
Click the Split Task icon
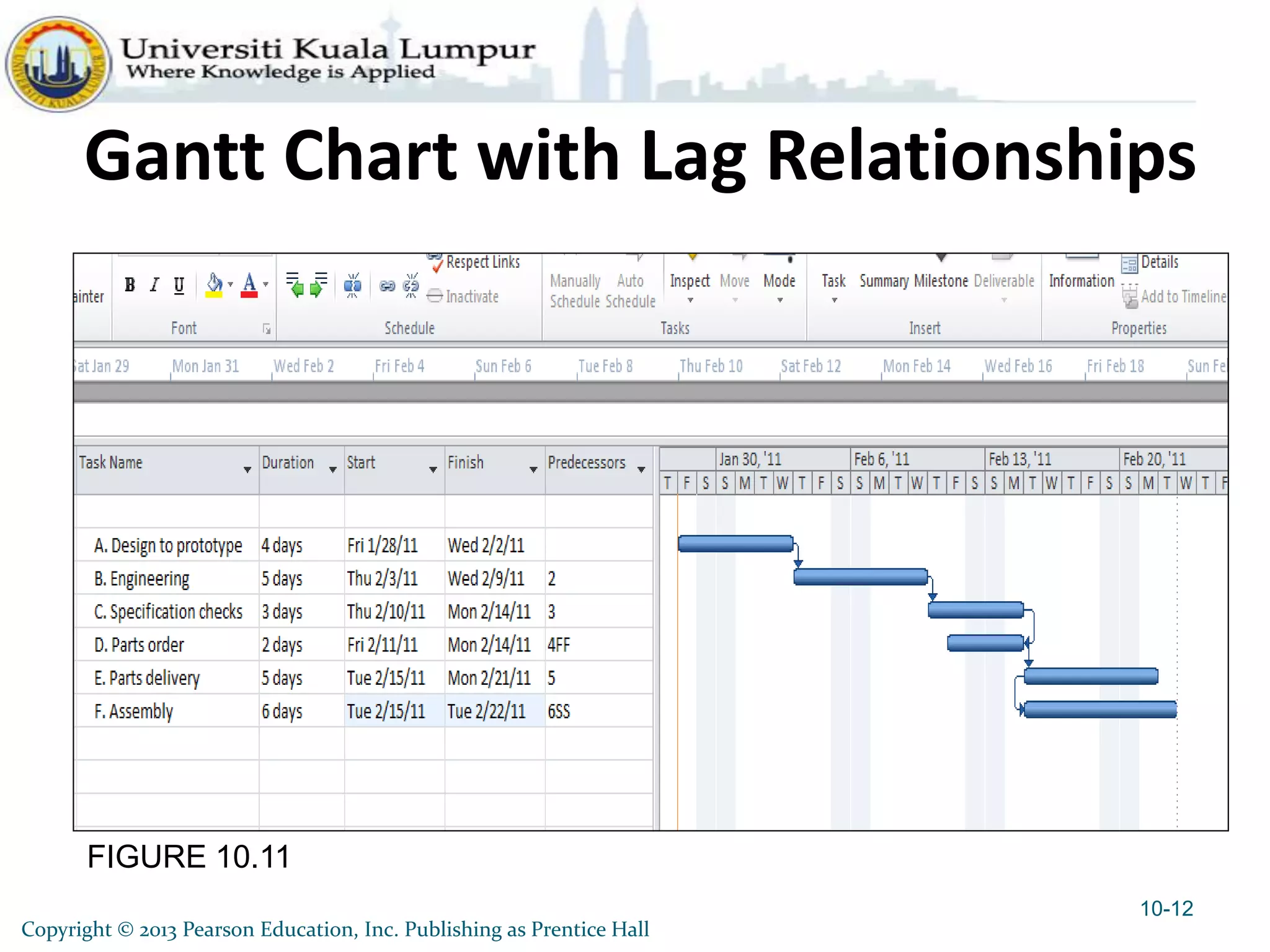click(x=352, y=286)
